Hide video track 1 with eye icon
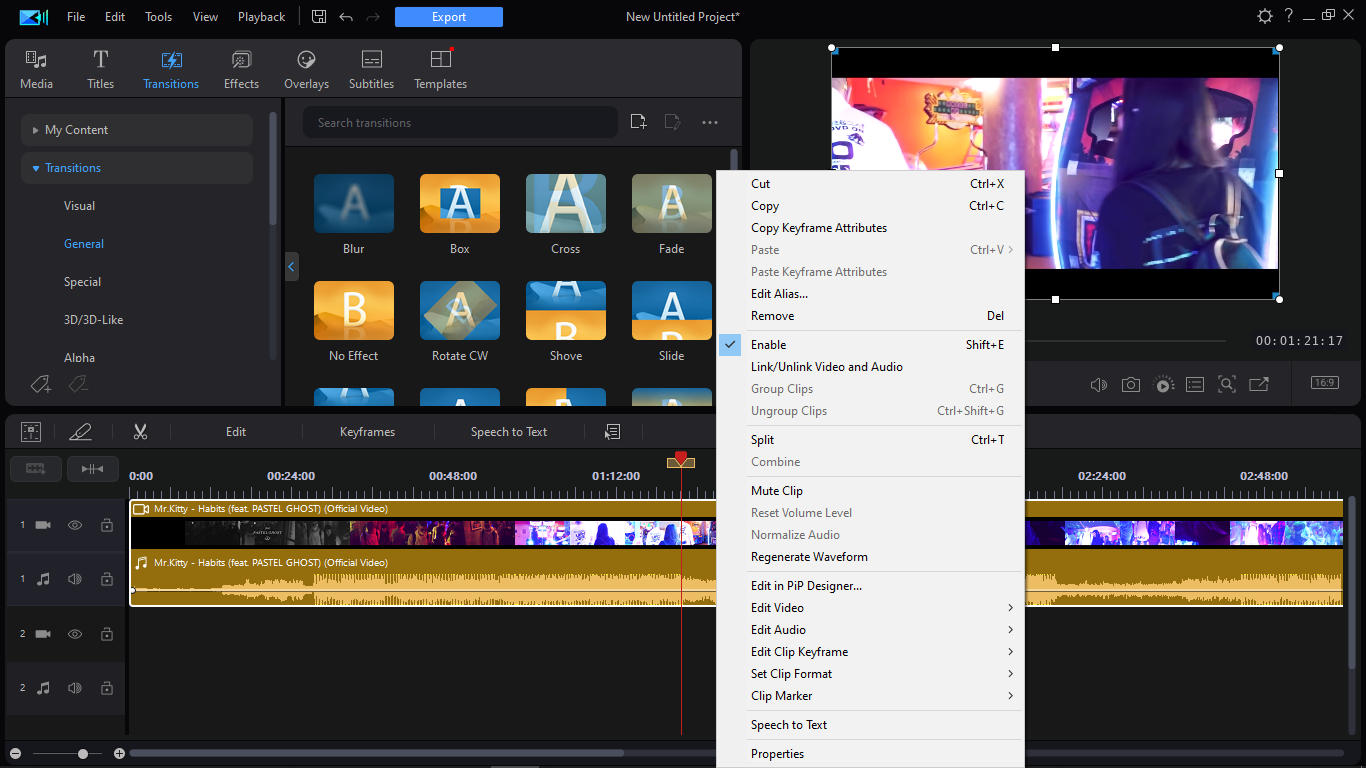1366x768 pixels. [75, 525]
